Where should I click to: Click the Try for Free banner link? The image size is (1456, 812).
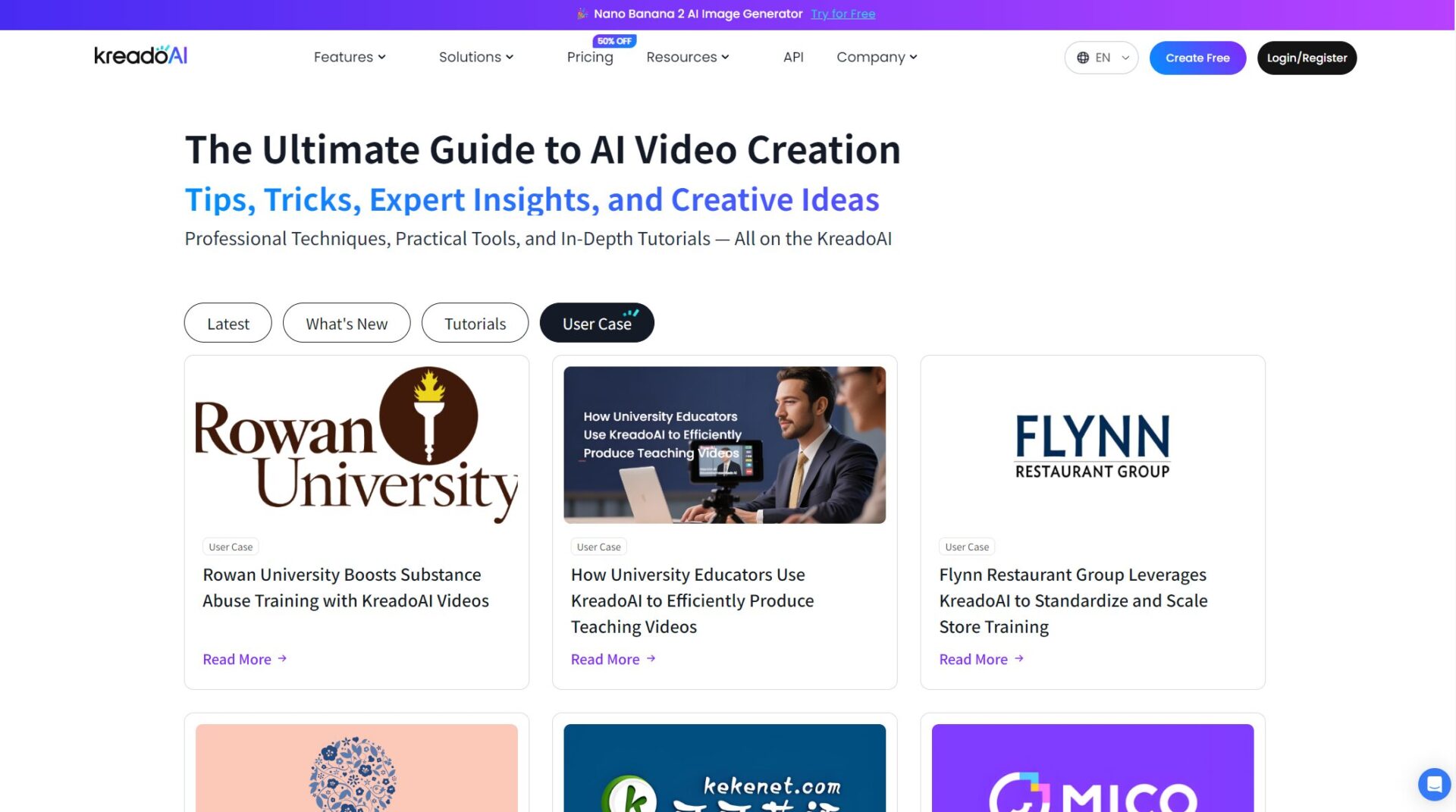(843, 14)
